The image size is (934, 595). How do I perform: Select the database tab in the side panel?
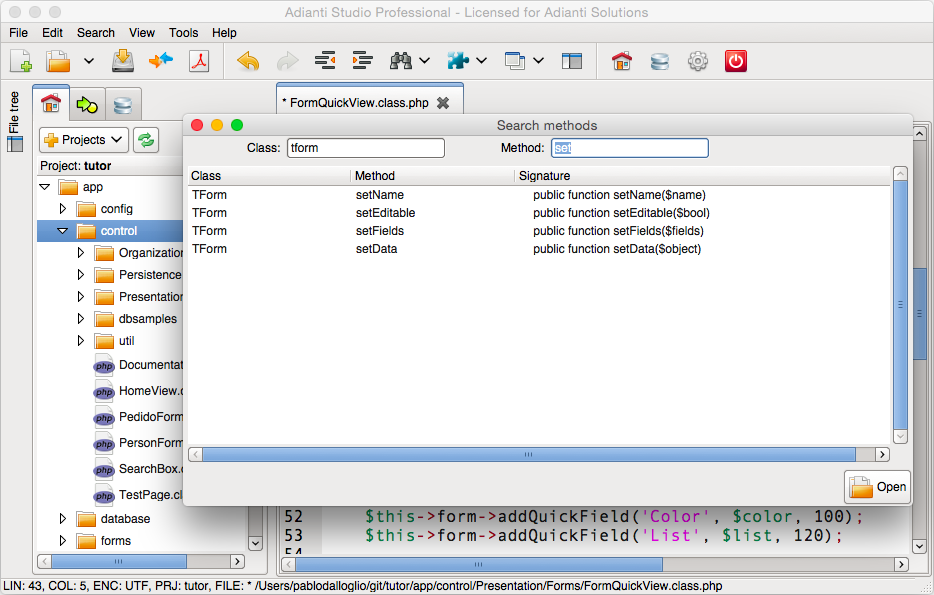(x=123, y=105)
